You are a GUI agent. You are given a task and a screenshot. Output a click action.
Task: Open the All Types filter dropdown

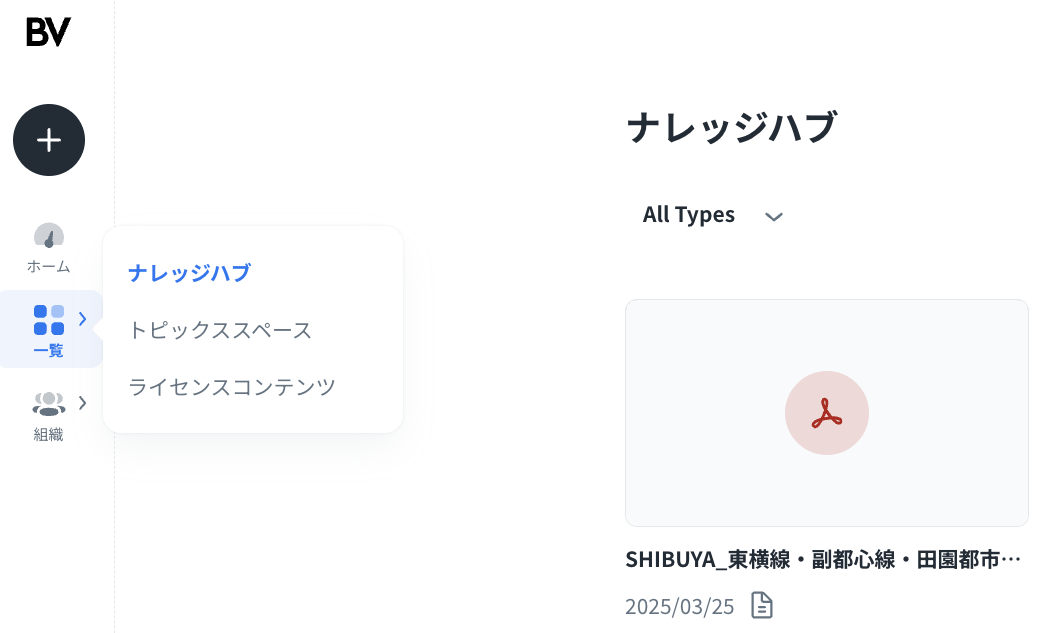coord(689,215)
